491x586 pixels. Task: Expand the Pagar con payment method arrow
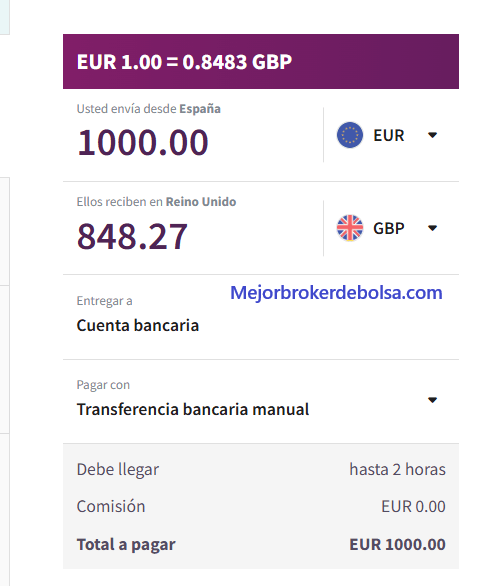[x=432, y=400]
